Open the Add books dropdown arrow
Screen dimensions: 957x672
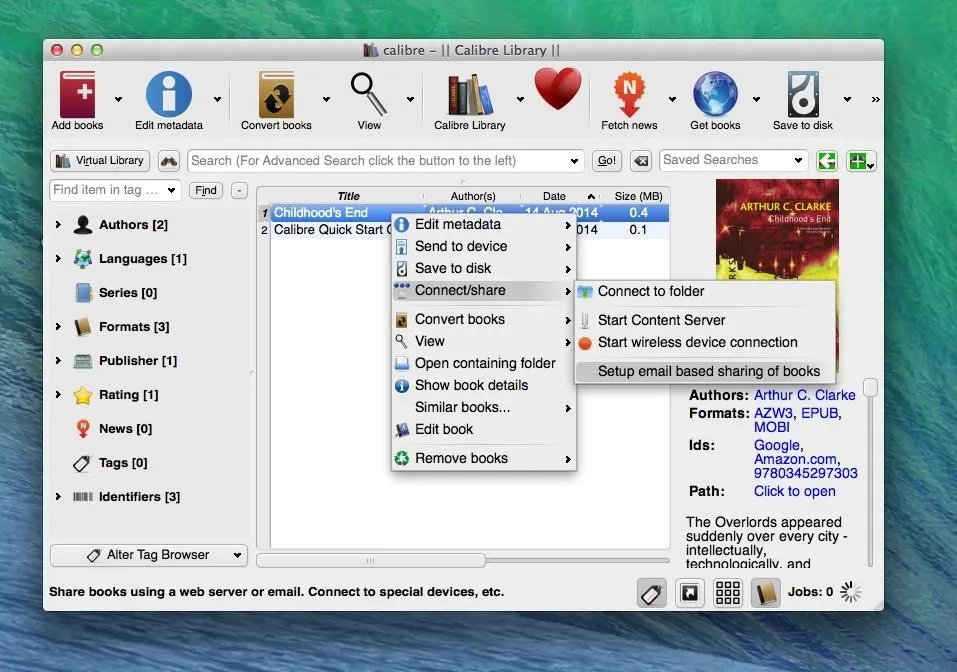pos(118,99)
